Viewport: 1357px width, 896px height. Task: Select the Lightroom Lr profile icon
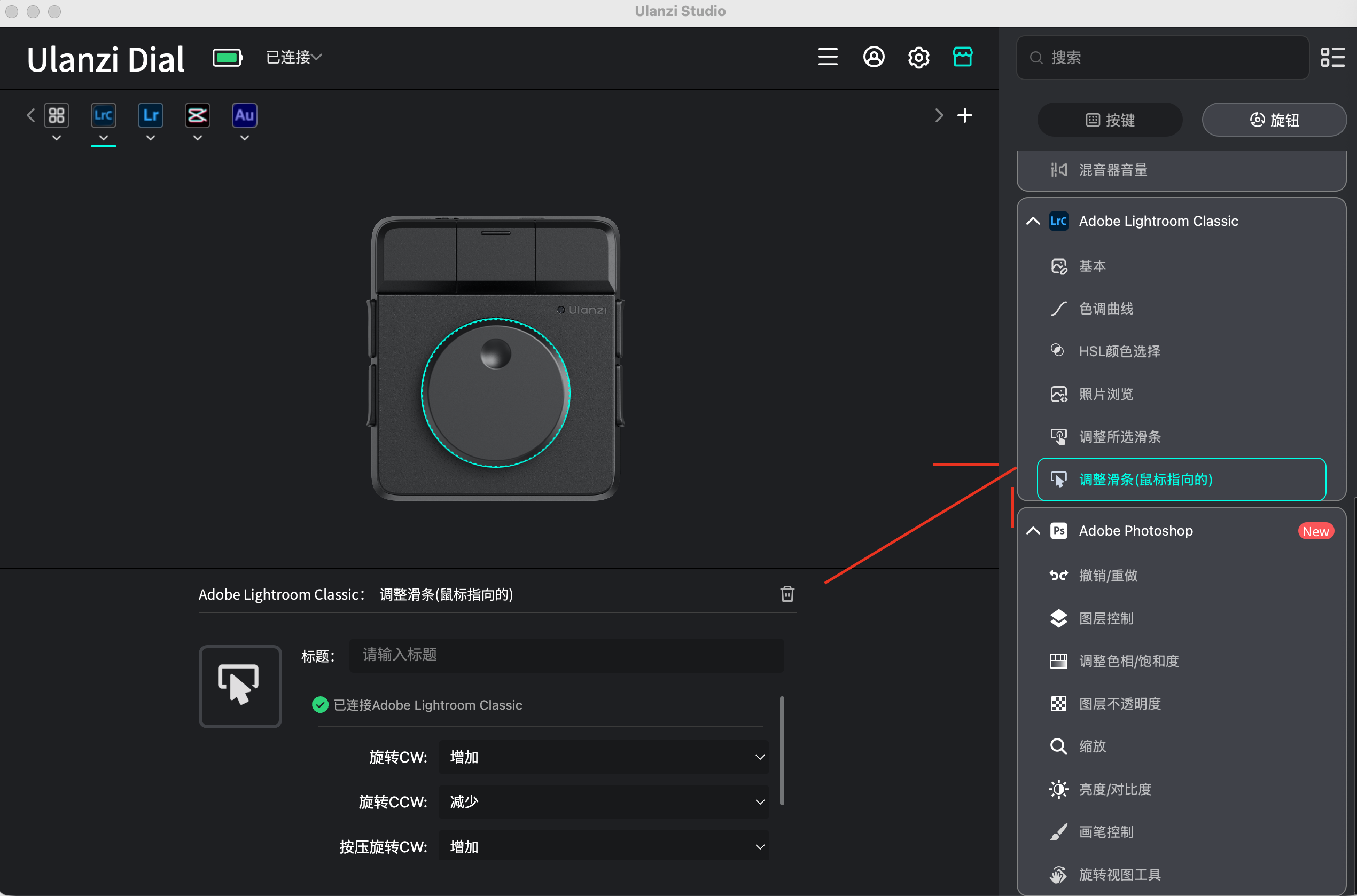150,115
